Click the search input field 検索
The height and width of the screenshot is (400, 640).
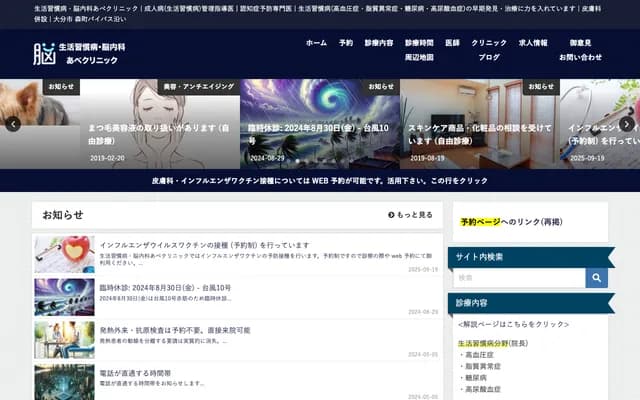[519, 278]
